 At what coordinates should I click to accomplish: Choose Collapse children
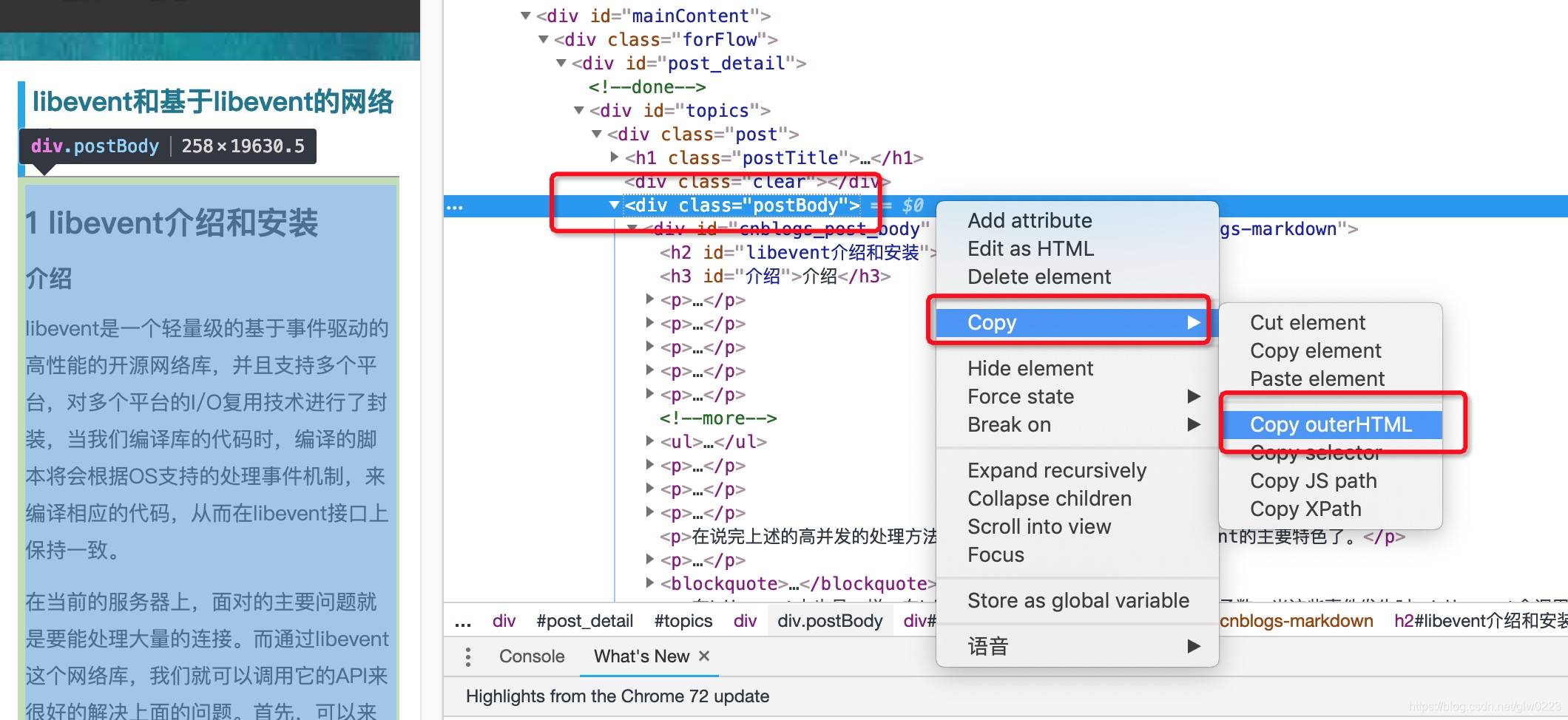pyautogui.click(x=1077, y=498)
